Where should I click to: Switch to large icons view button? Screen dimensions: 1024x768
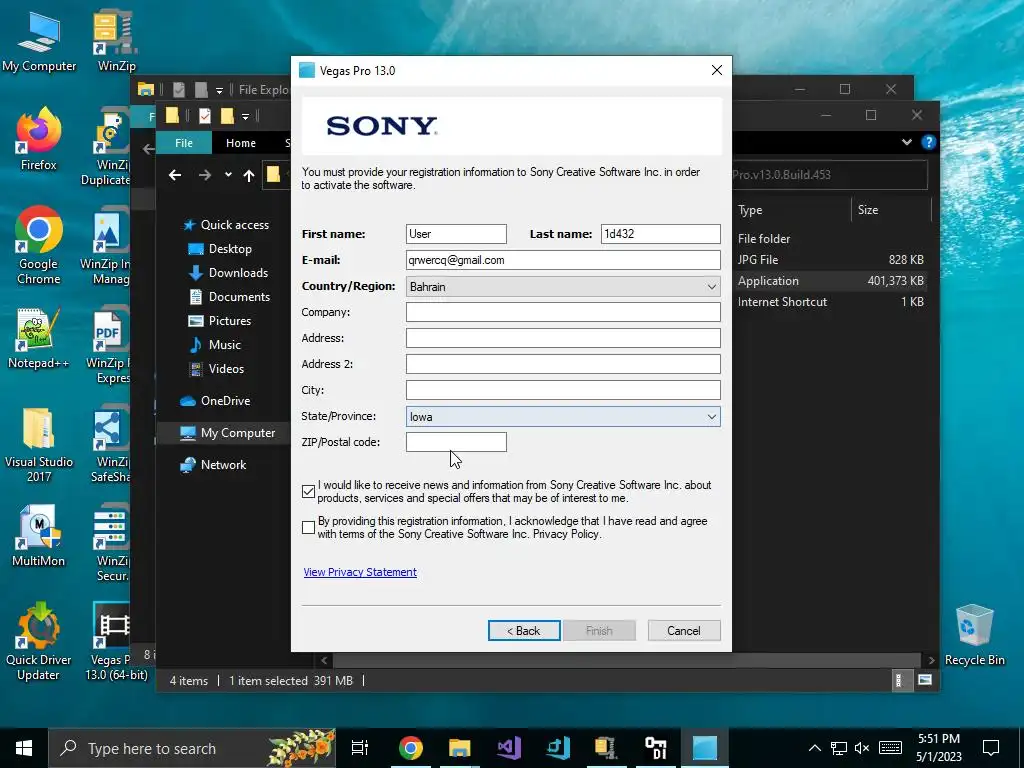click(x=925, y=680)
